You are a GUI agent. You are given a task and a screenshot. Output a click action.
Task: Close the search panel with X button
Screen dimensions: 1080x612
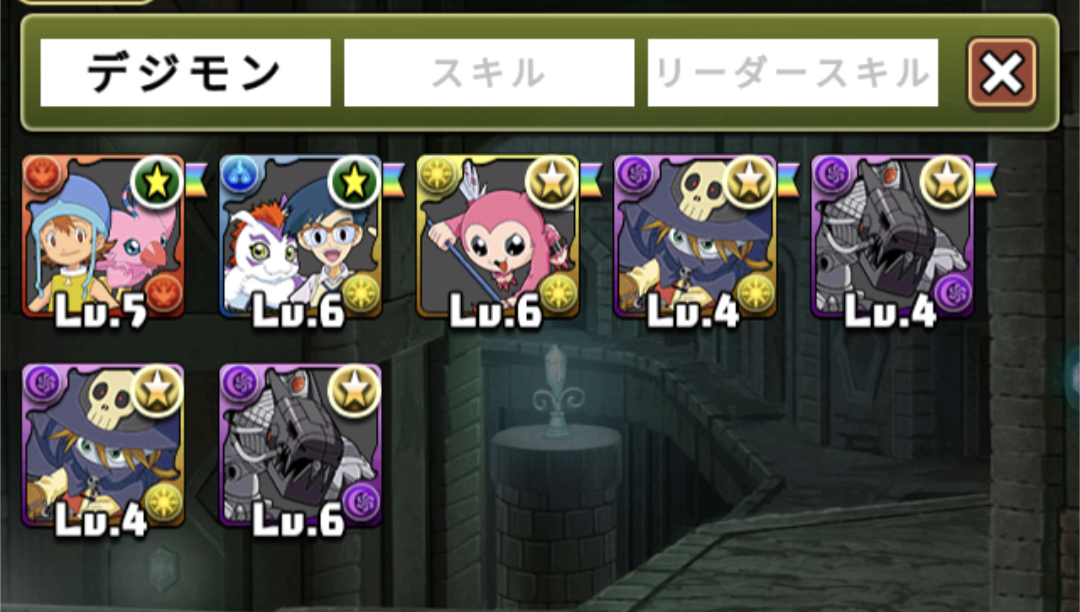click(x=1002, y=73)
